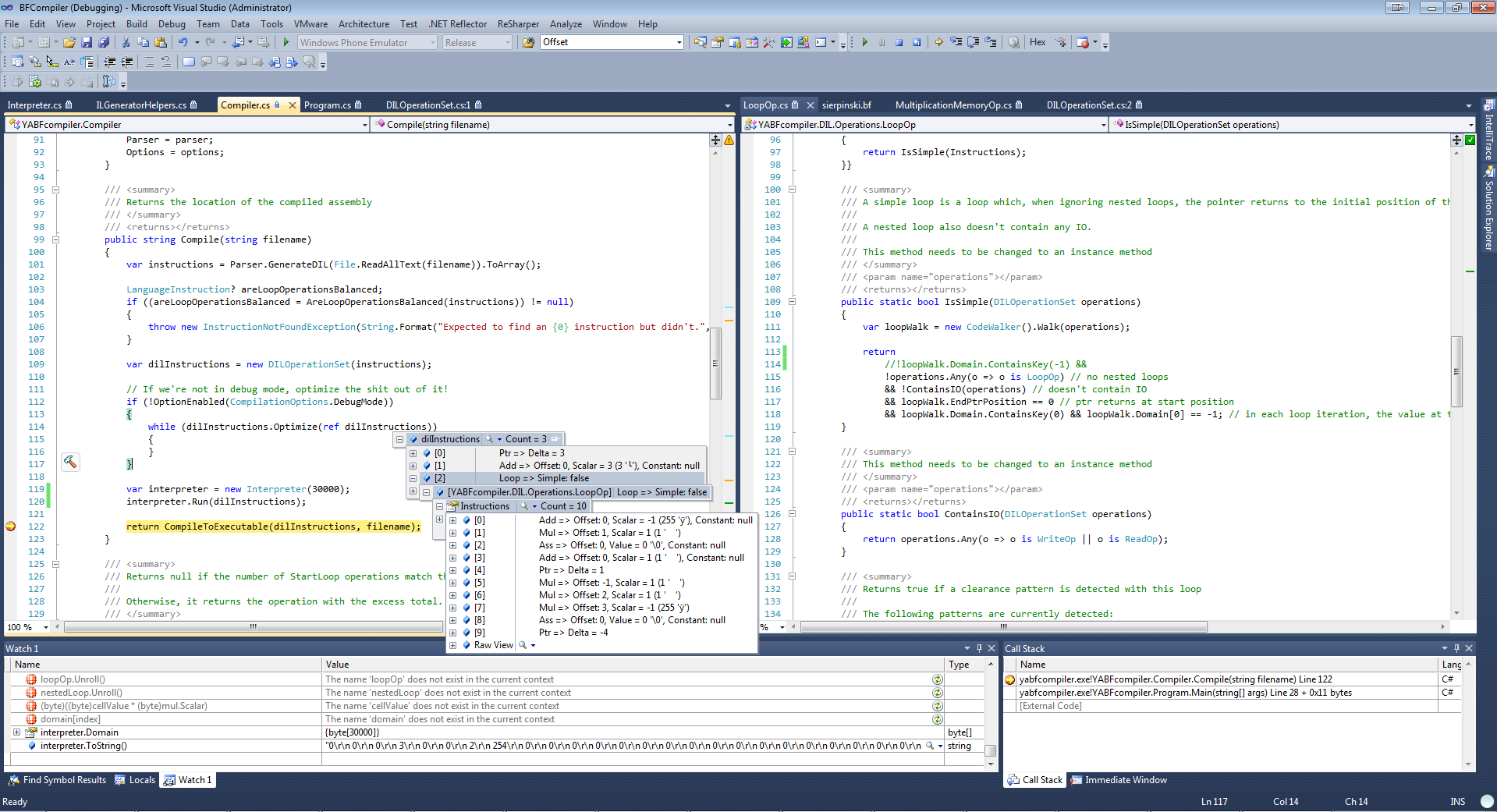This screenshot has height=812, width=1497.
Task: Close the LoopOp.cs tab
Action: coord(810,105)
